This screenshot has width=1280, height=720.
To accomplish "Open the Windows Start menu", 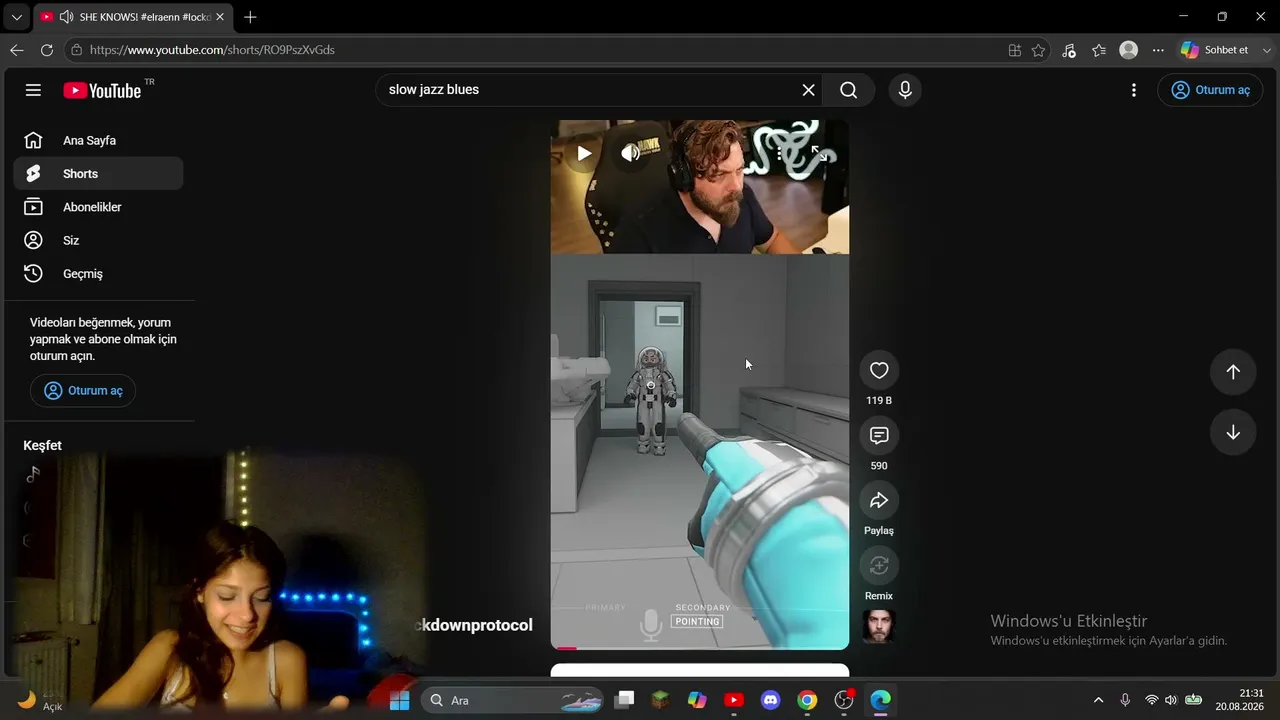I will coord(399,700).
